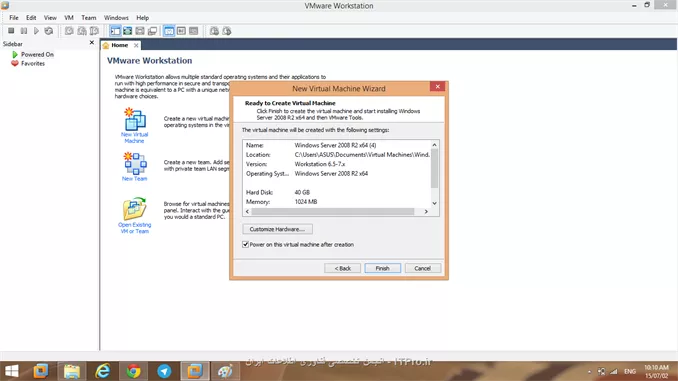Open the Windows menu
This screenshot has width=678, height=381.
tap(116, 18)
